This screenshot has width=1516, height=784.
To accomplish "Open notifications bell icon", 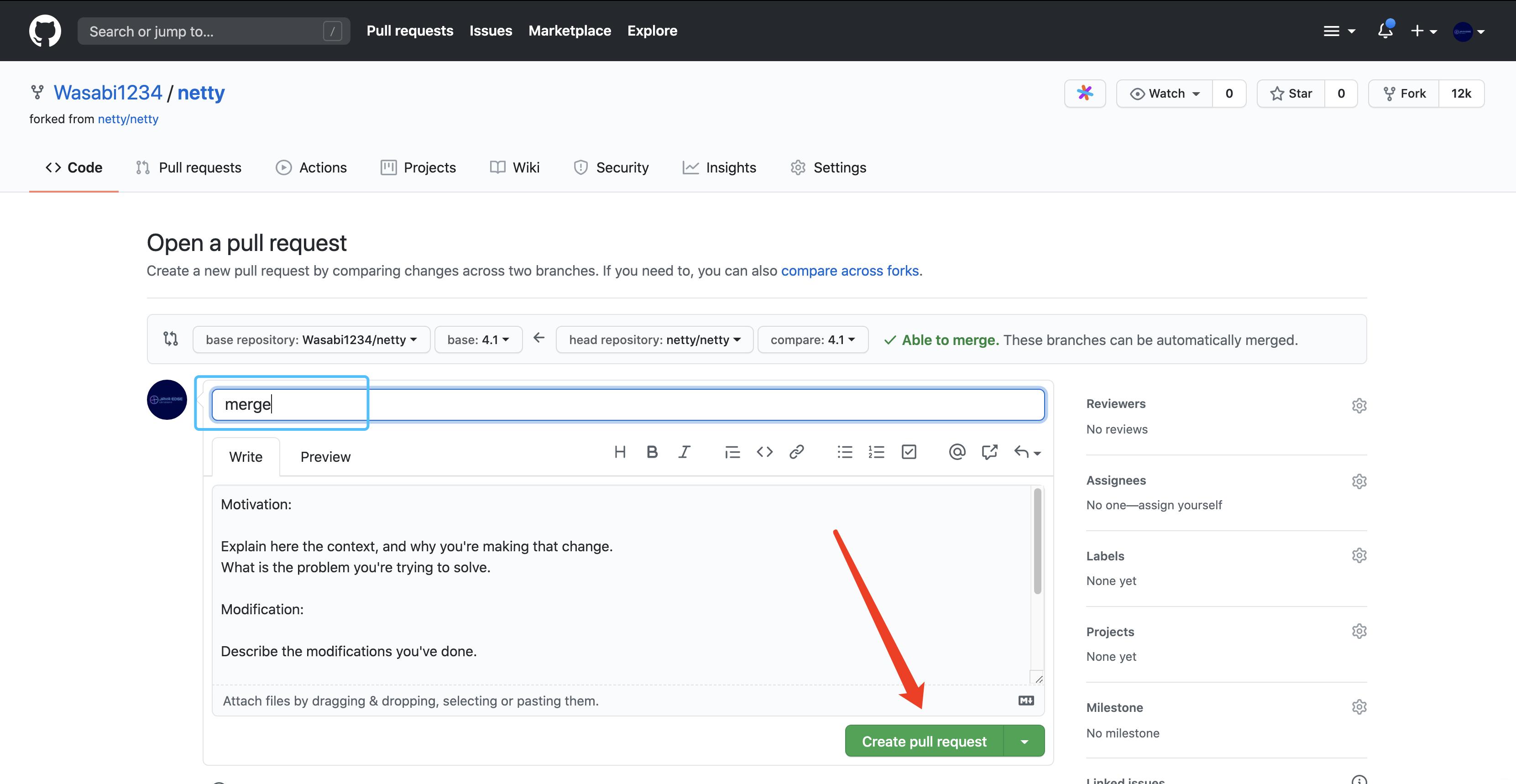I will click(x=1385, y=31).
